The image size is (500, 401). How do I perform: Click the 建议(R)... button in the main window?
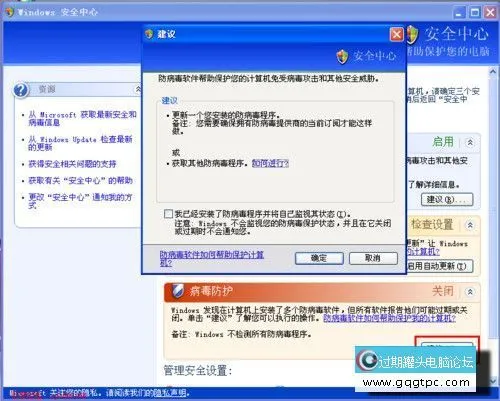click(447, 199)
